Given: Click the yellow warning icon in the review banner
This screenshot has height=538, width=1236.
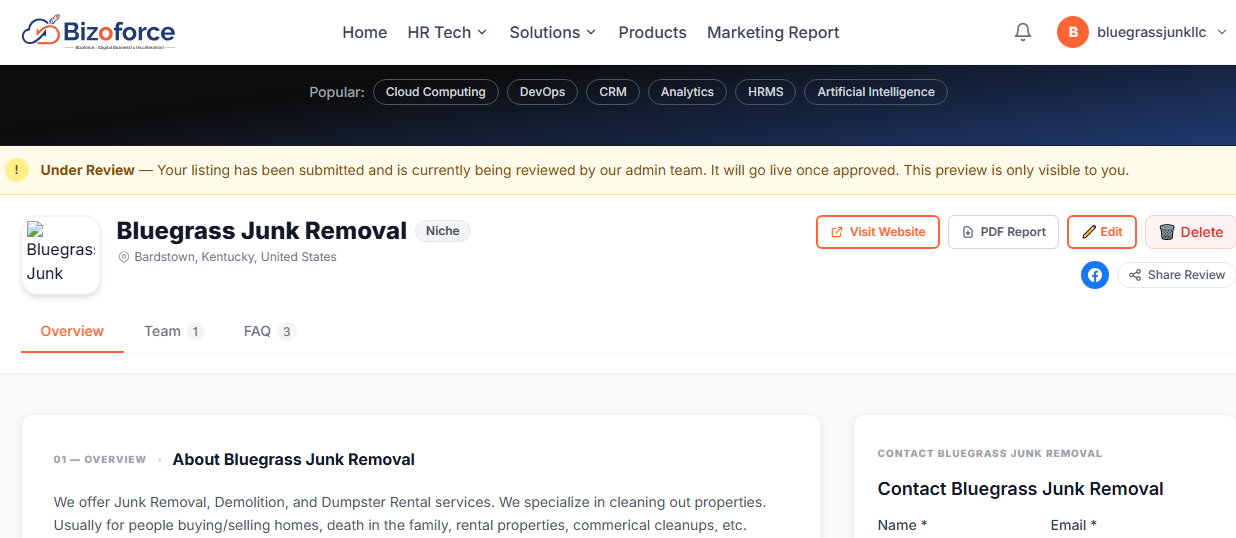Looking at the screenshot, I should pyautogui.click(x=17, y=170).
